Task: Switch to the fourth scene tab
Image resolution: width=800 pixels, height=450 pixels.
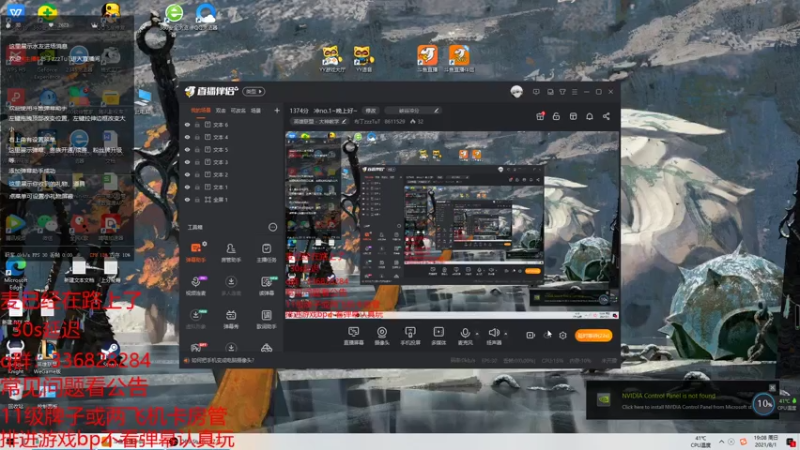Action: click(256, 110)
